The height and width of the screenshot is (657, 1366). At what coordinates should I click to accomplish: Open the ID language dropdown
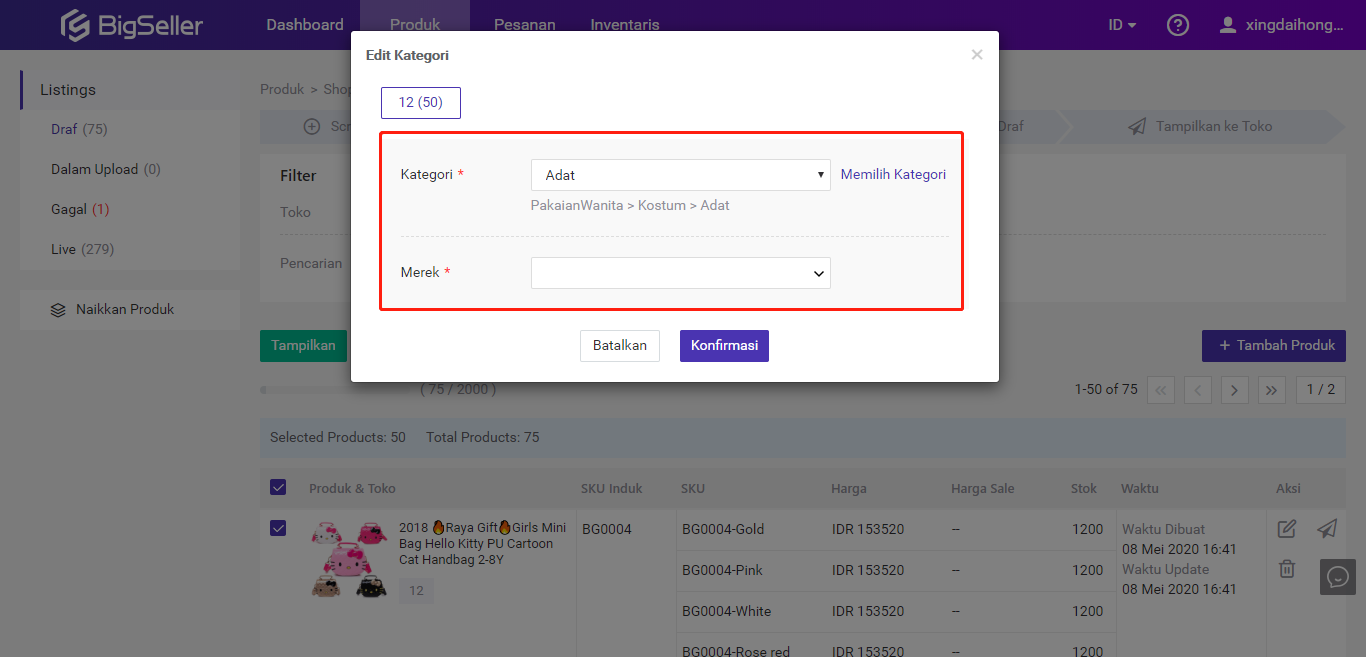tap(1122, 25)
